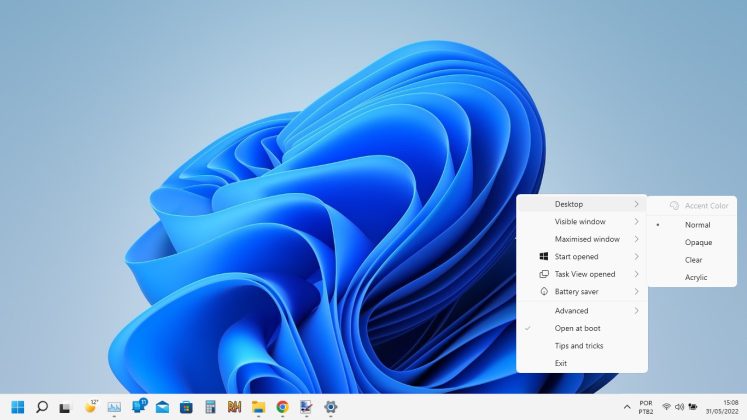Expand the Desktop submenu entry
This screenshot has height=420, width=747.
[582, 204]
